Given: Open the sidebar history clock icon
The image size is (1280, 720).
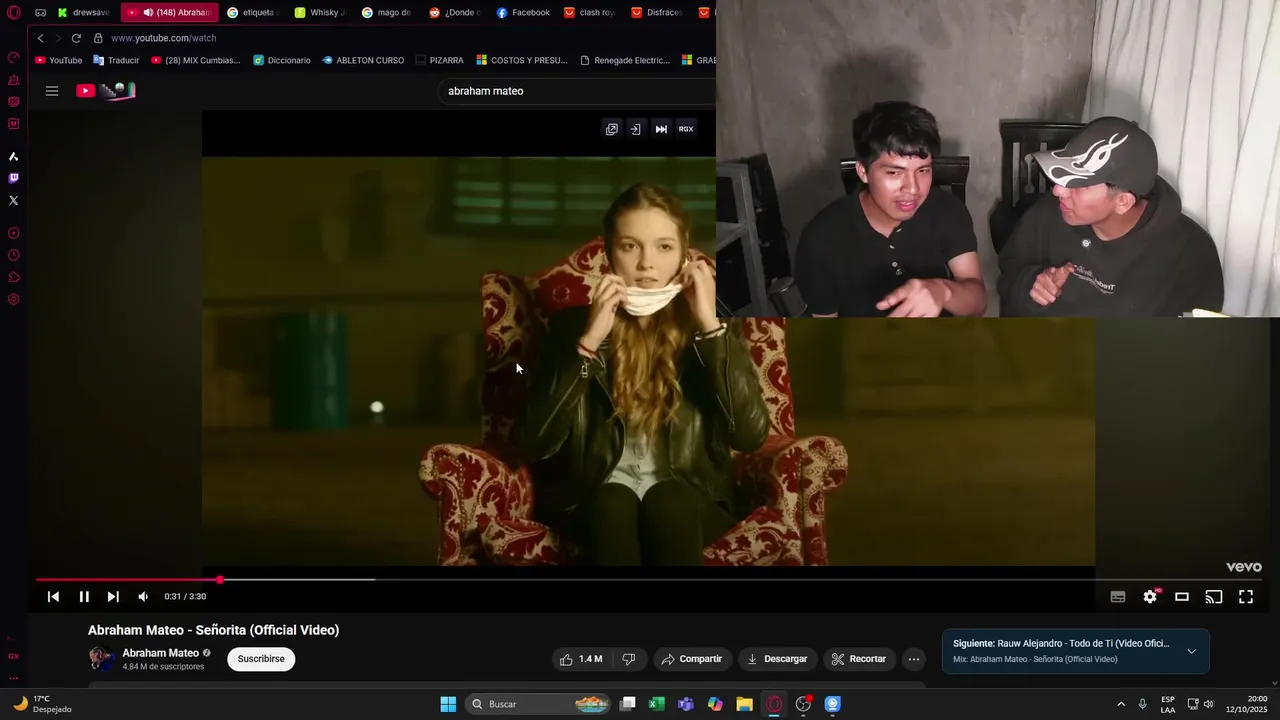Looking at the screenshot, I should [13, 255].
